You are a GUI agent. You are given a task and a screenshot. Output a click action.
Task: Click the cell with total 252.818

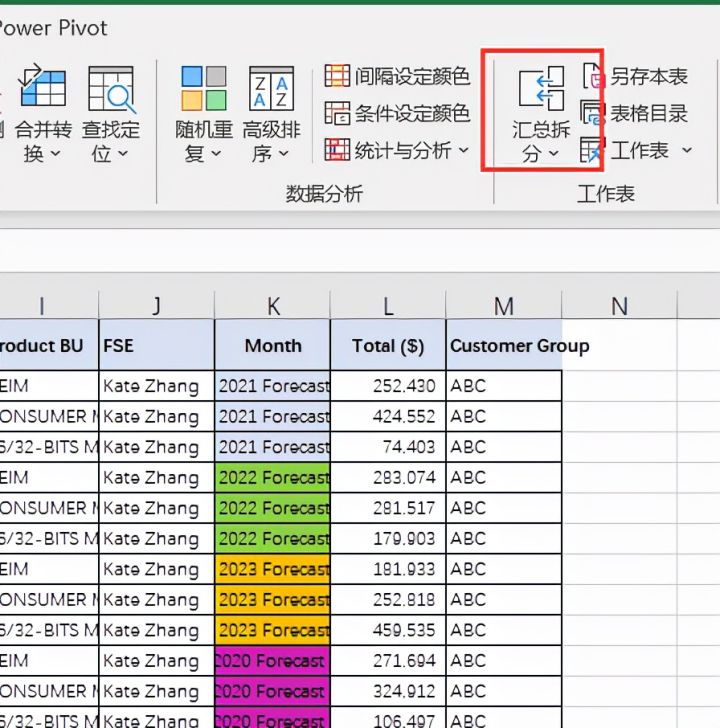(388, 599)
